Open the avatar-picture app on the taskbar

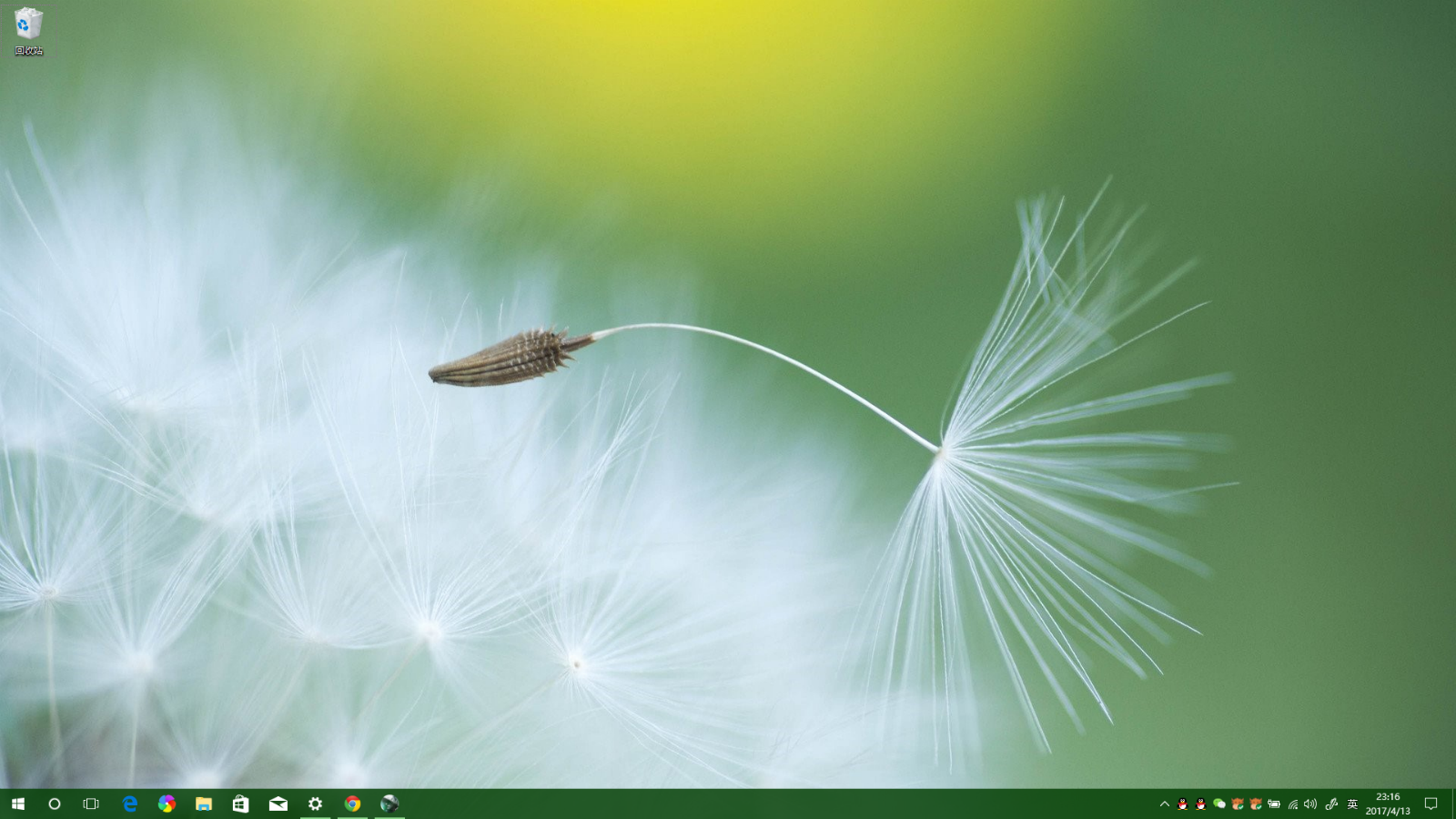click(389, 804)
